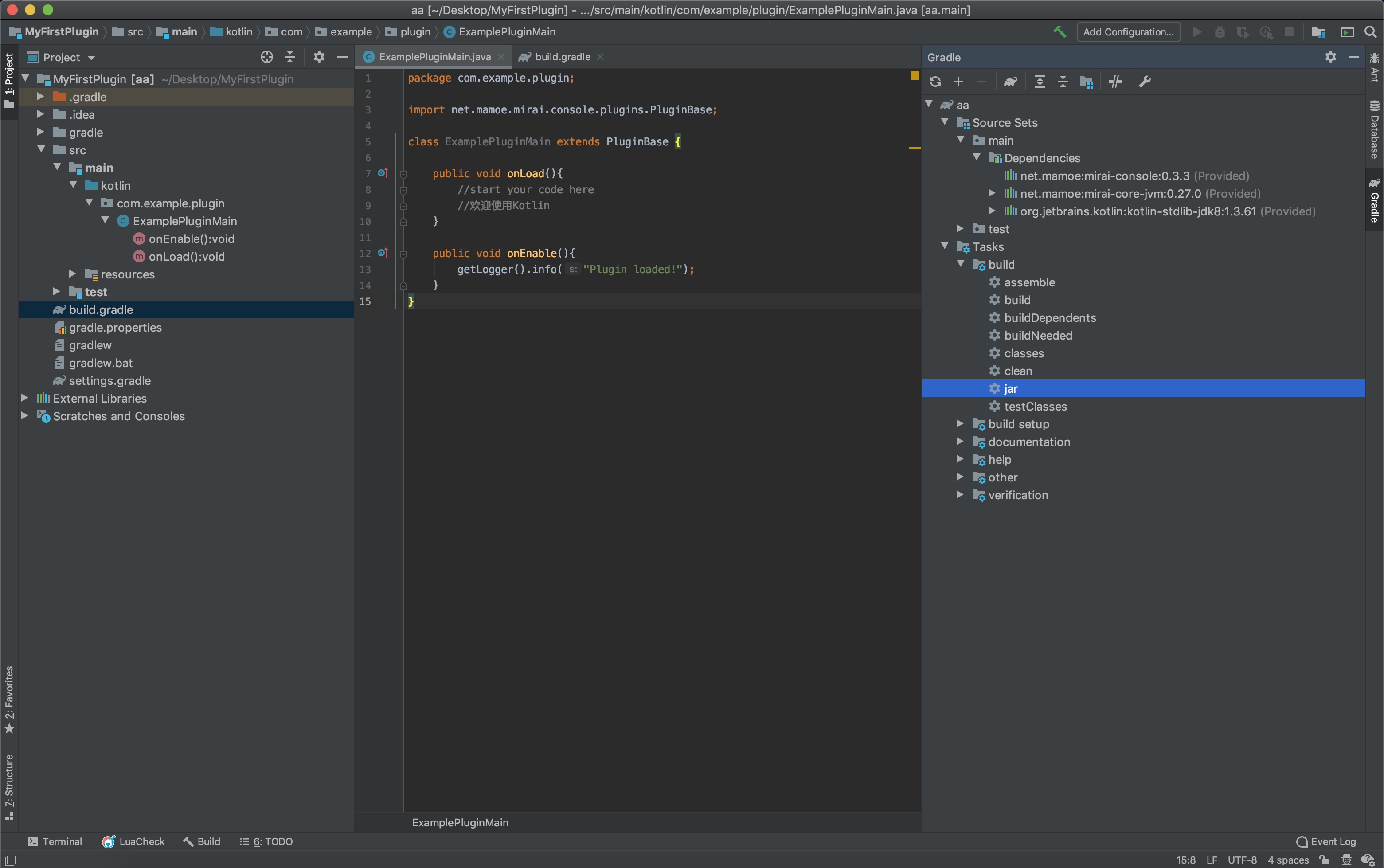Viewport: 1384px width, 868px height.
Task: Expand the .idea folder
Action: click(x=41, y=114)
